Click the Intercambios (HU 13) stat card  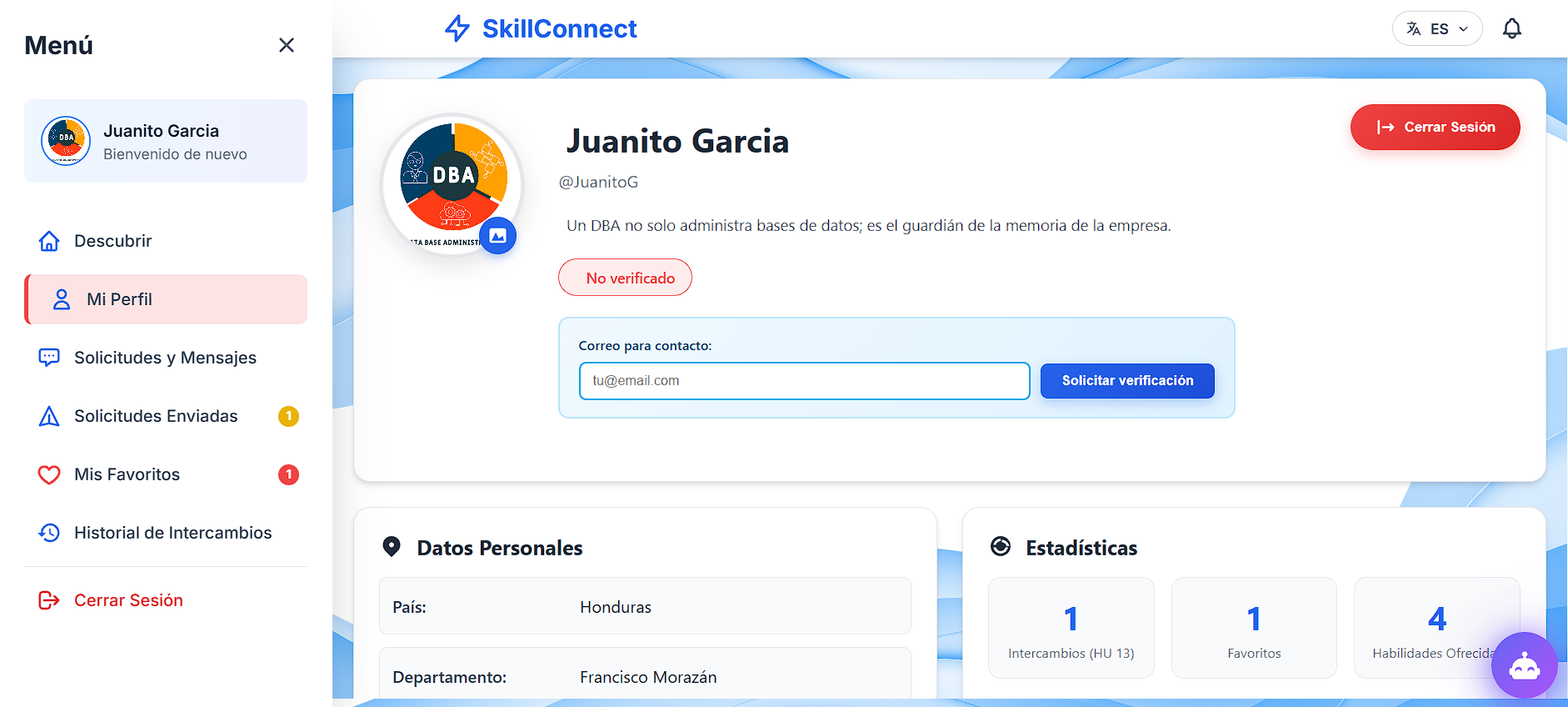coord(1071,628)
